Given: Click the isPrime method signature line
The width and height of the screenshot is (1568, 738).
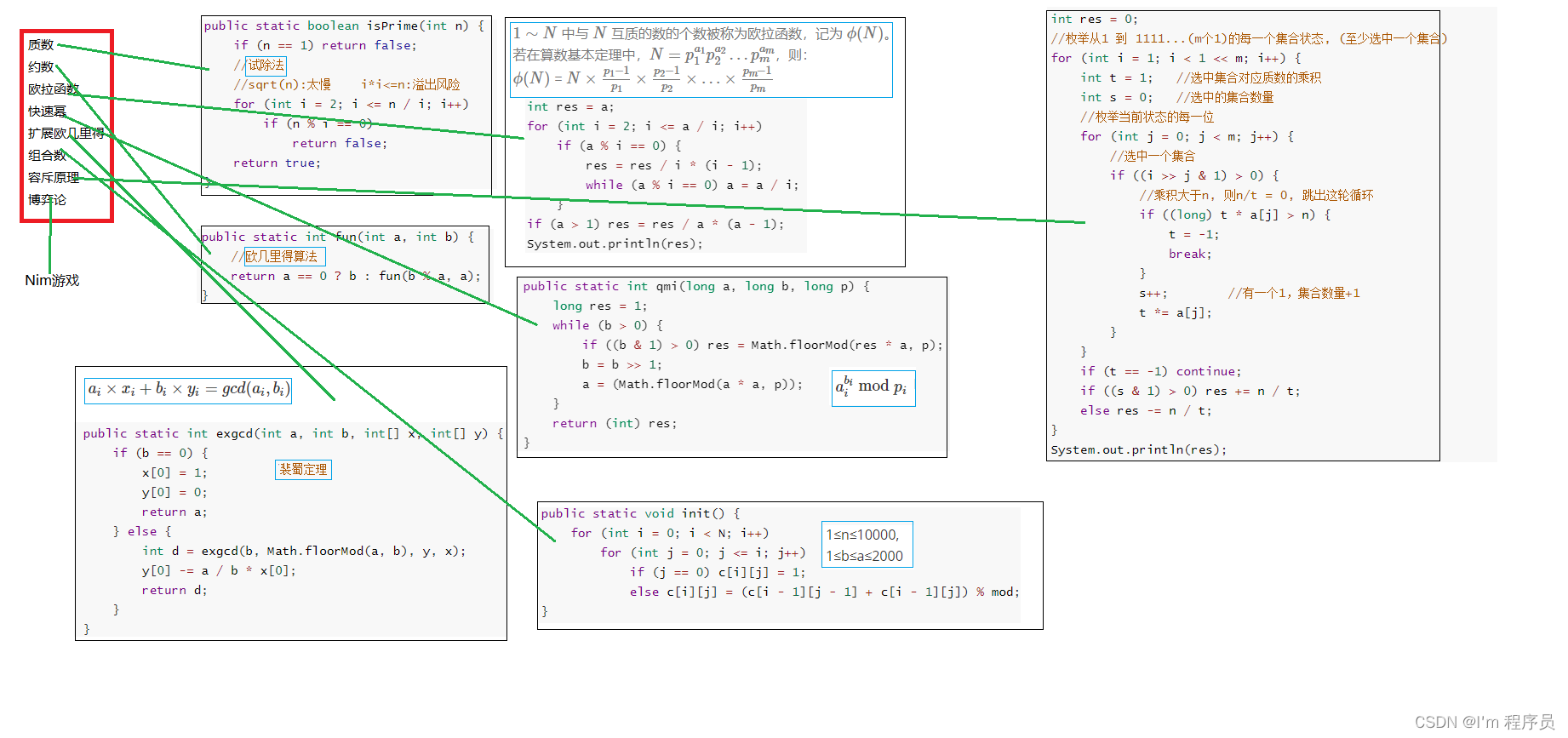Looking at the screenshot, I should tap(344, 26).
